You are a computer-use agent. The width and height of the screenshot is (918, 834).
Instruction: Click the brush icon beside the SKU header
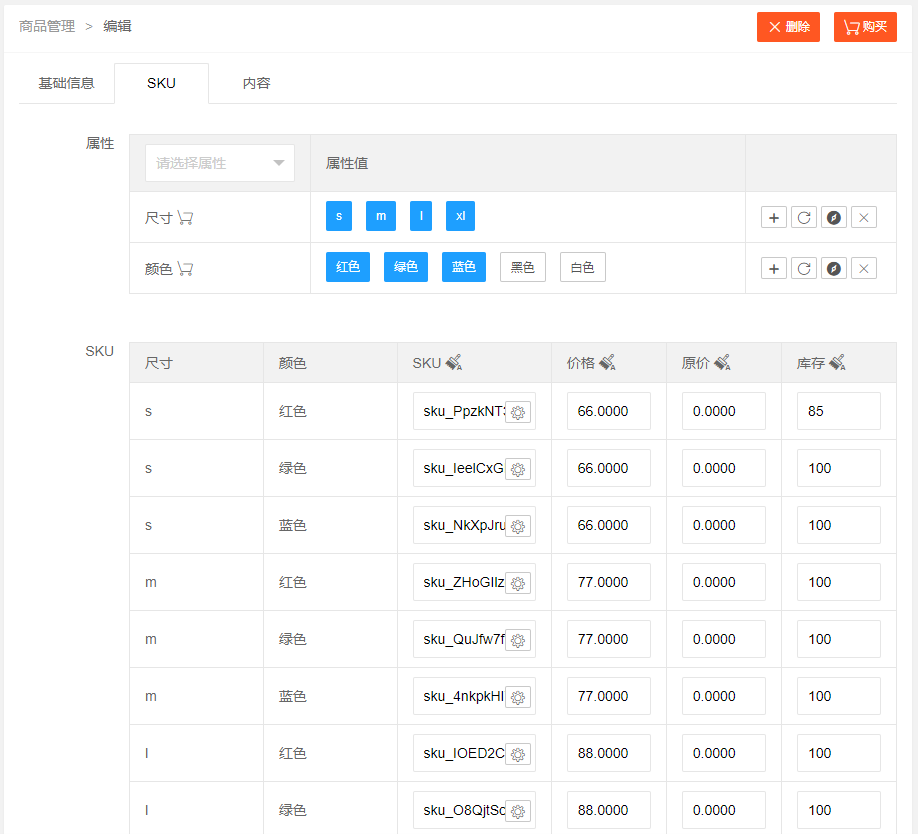click(x=453, y=363)
